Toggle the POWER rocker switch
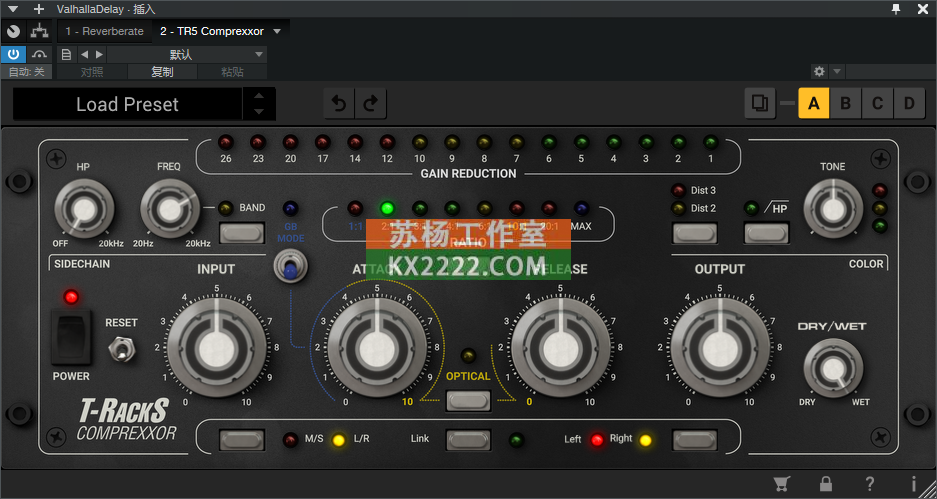This screenshot has height=499, width=937. click(x=71, y=336)
